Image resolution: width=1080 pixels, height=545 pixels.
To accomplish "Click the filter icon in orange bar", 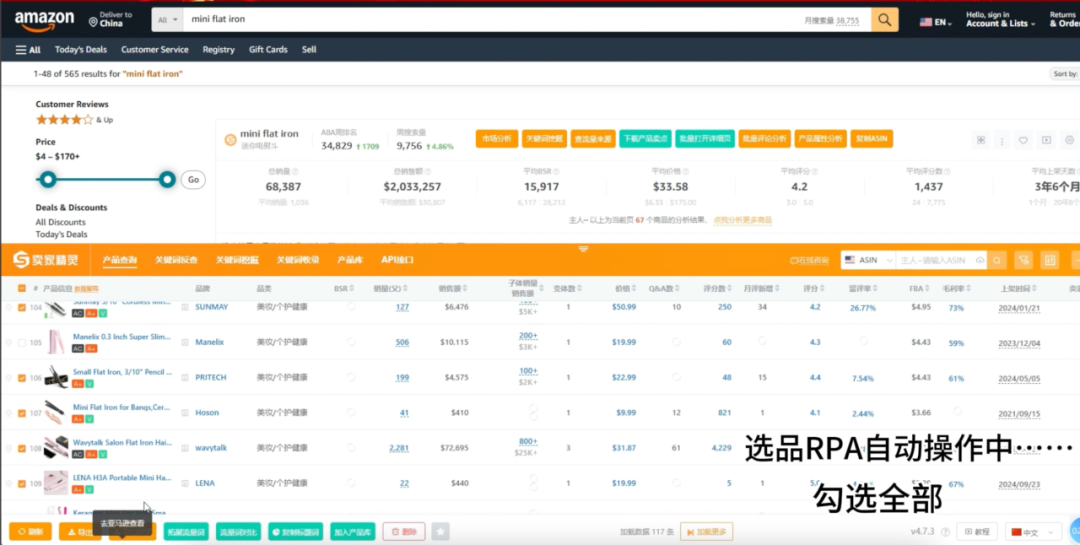I will point(1024,260).
